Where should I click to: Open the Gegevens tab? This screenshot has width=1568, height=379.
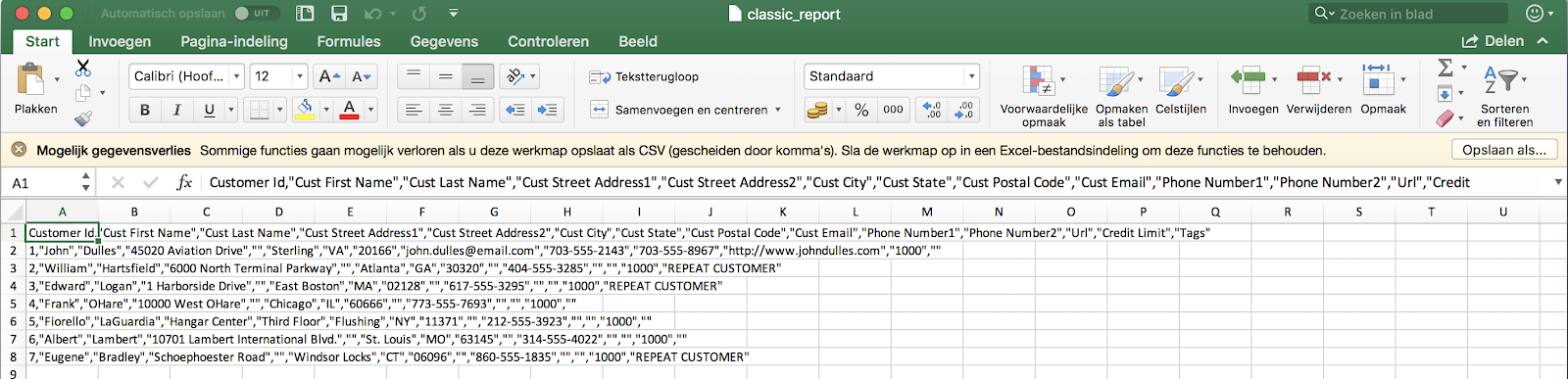[x=444, y=41]
